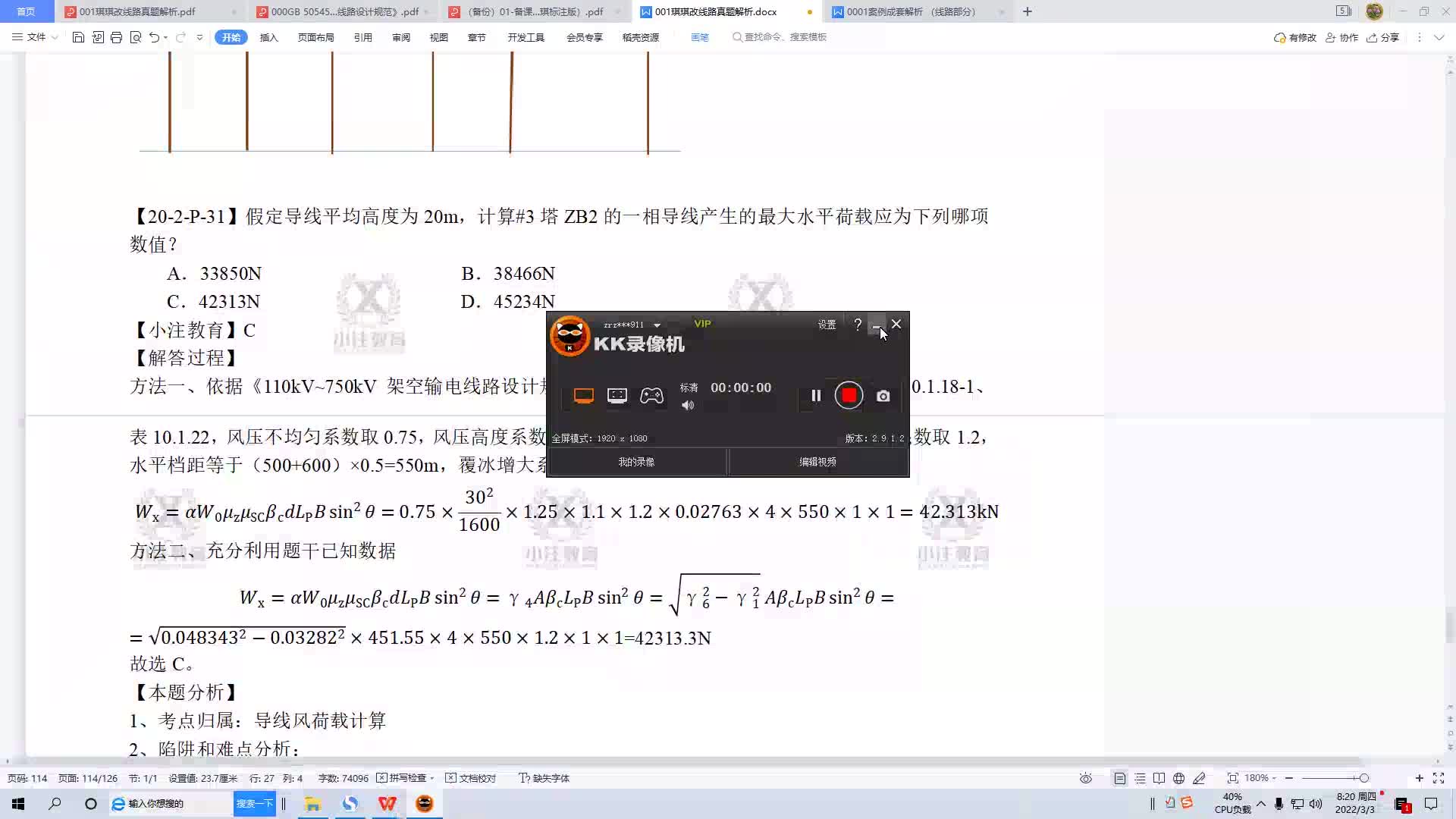Open the KK recorder 设置 settings
The height and width of the screenshot is (819, 1456).
click(x=827, y=325)
